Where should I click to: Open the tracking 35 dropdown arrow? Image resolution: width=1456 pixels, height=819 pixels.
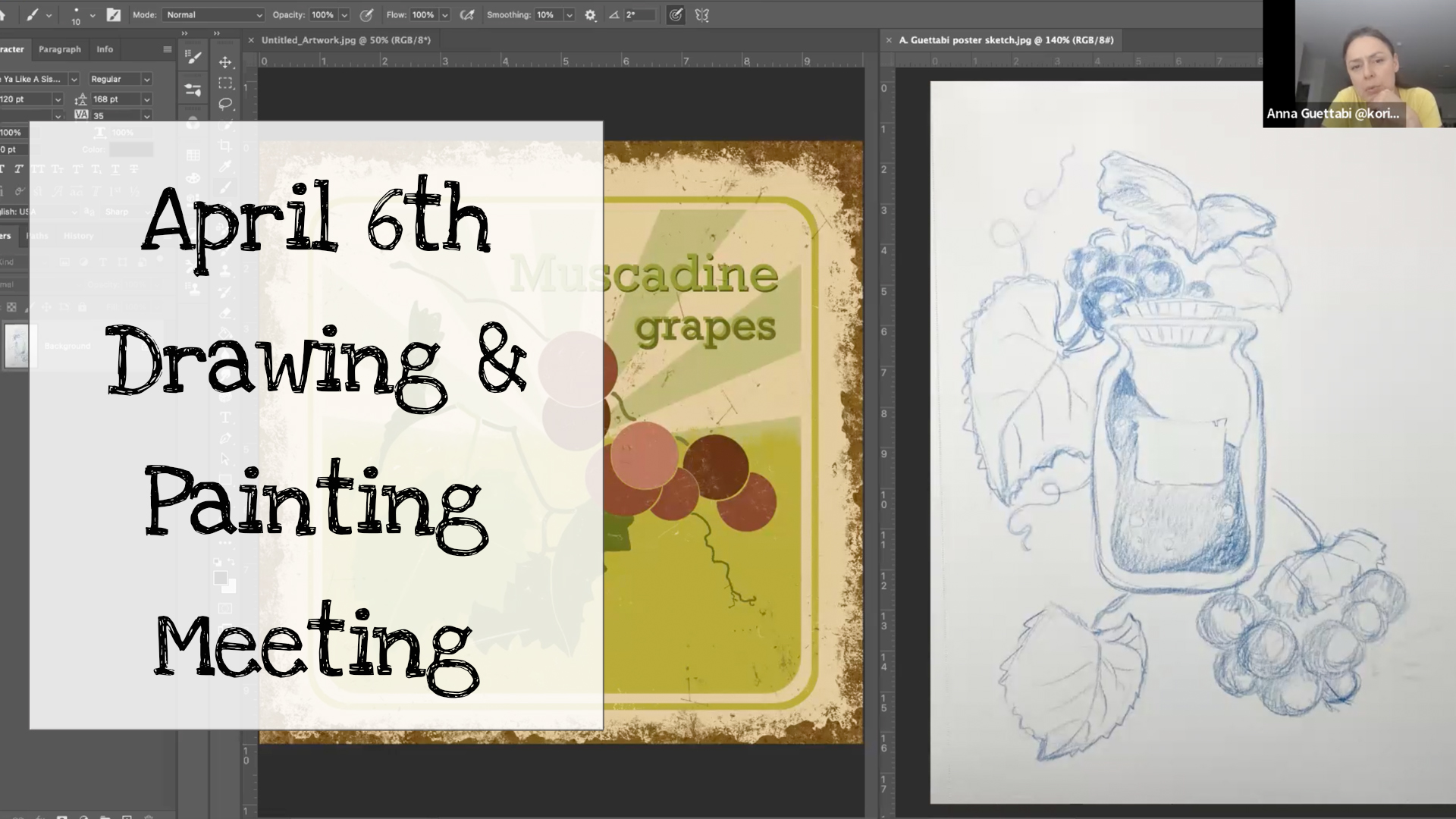click(x=146, y=116)
